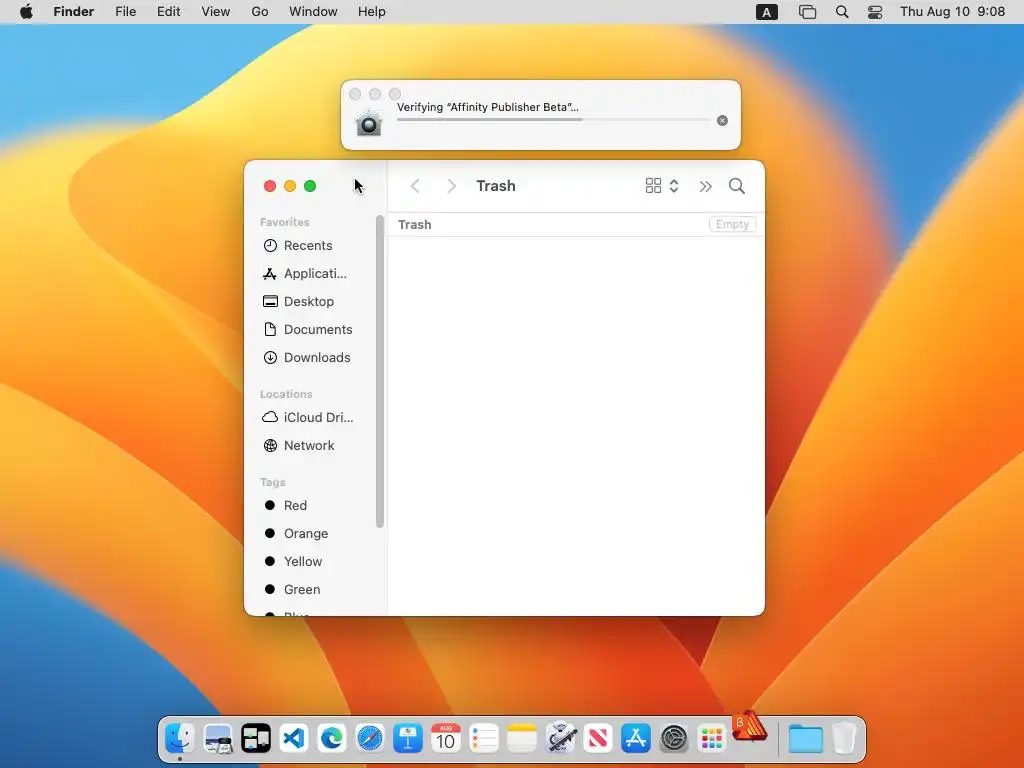The height and width of the screenshot is (768, 1024).
Task: Go forward in Finder toolbar
Action: pyautogui.click(x=451, y=186)
